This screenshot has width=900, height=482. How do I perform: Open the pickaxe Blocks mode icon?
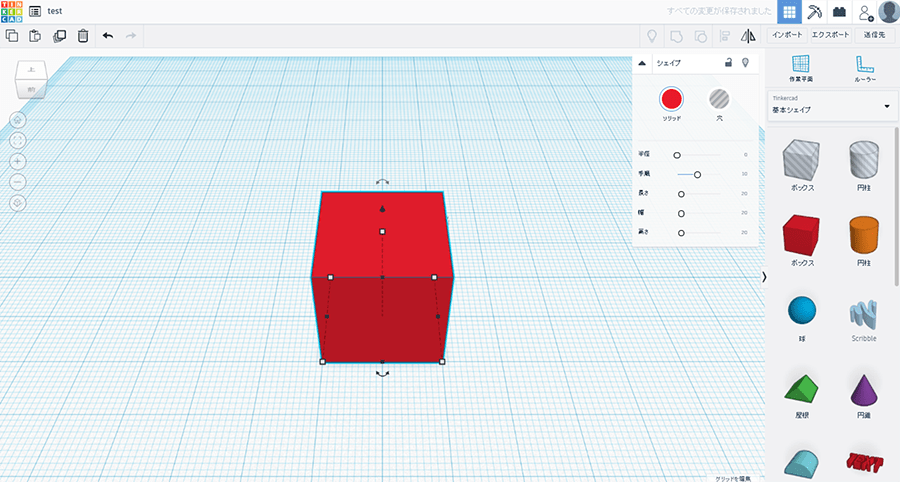pyautogui.click(x=815, y=11)
